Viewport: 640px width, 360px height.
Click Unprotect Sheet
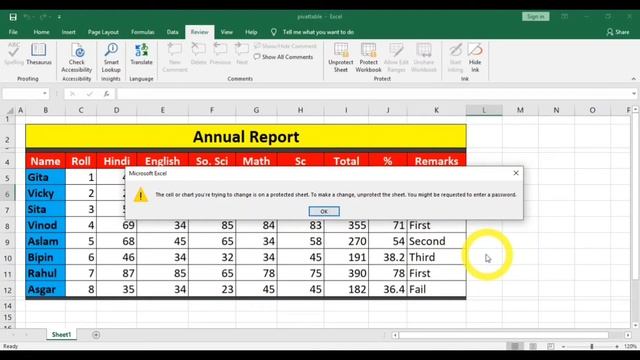pos(341,58)
